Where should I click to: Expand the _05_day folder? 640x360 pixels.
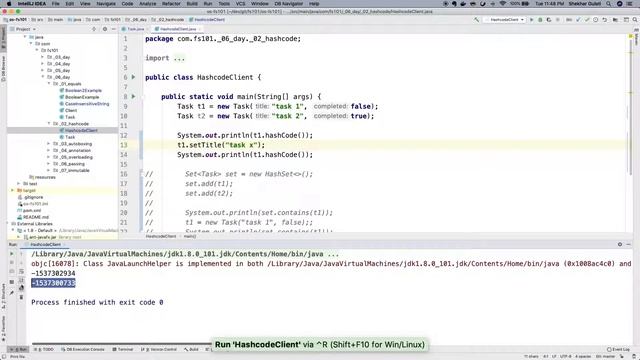42,70
